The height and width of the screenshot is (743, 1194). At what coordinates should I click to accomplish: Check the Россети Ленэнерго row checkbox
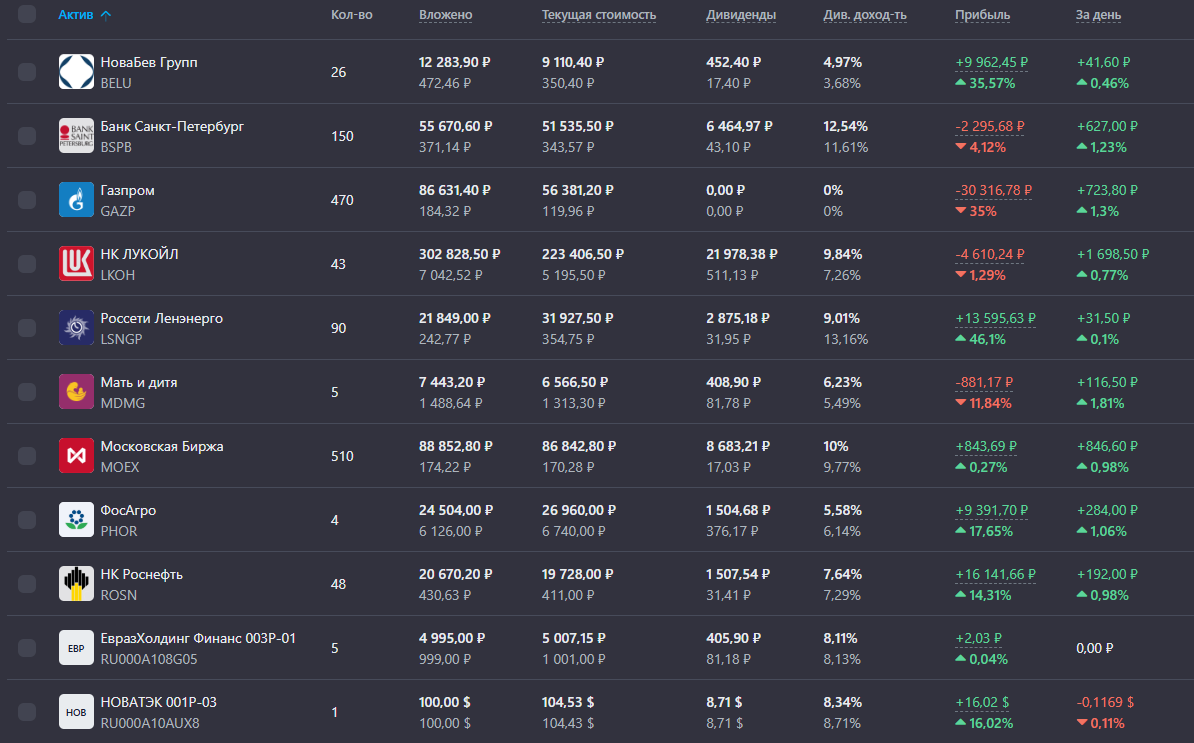pos(27,327)
